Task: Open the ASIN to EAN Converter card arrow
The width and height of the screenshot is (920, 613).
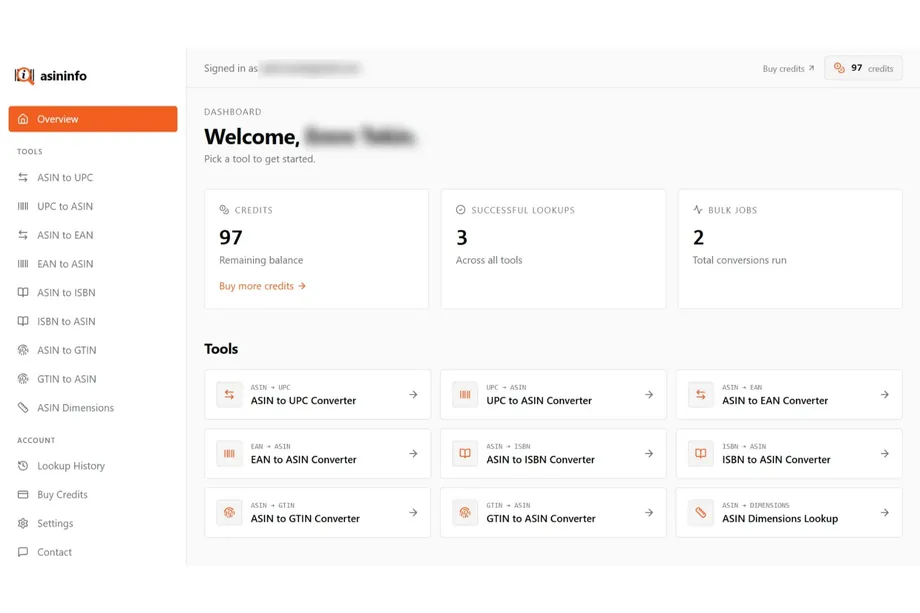Action: [x=884, y=395]
